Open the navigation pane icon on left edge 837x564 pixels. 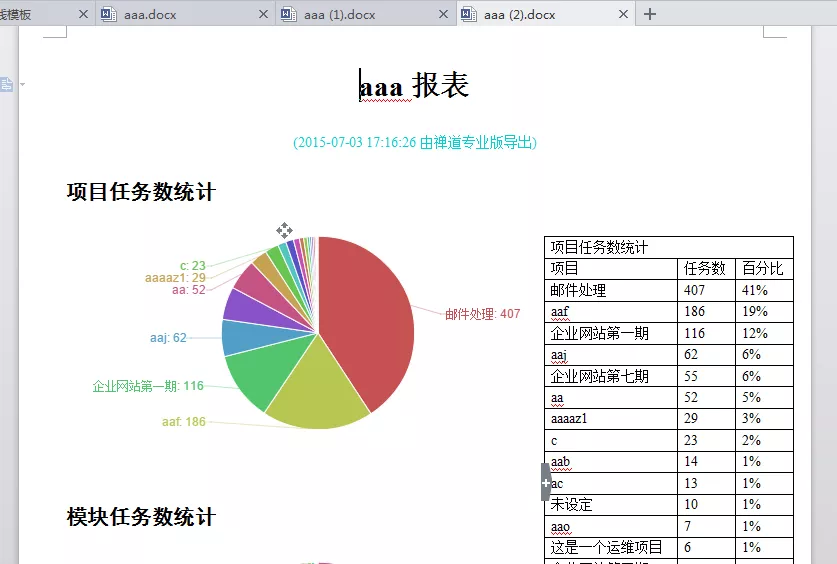[7, 84]
